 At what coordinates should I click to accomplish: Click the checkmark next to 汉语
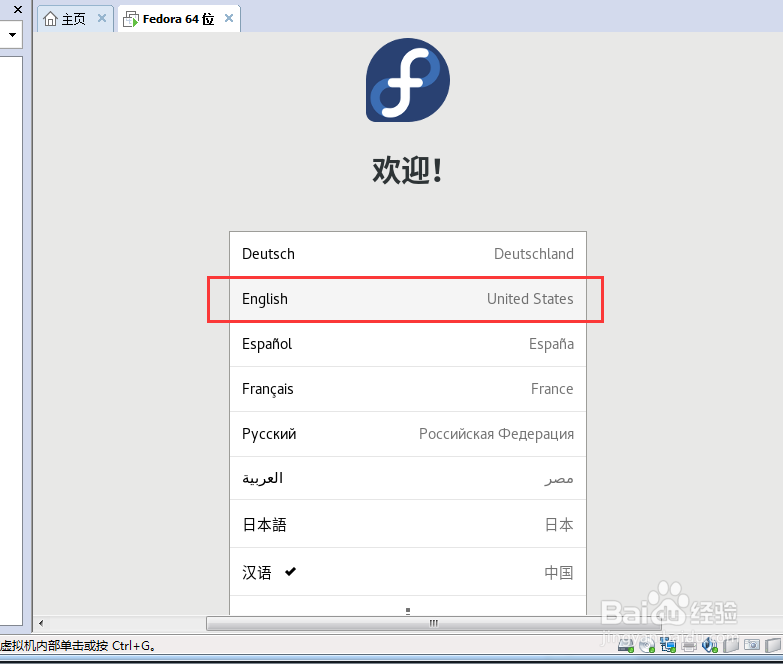coord(290,571)
